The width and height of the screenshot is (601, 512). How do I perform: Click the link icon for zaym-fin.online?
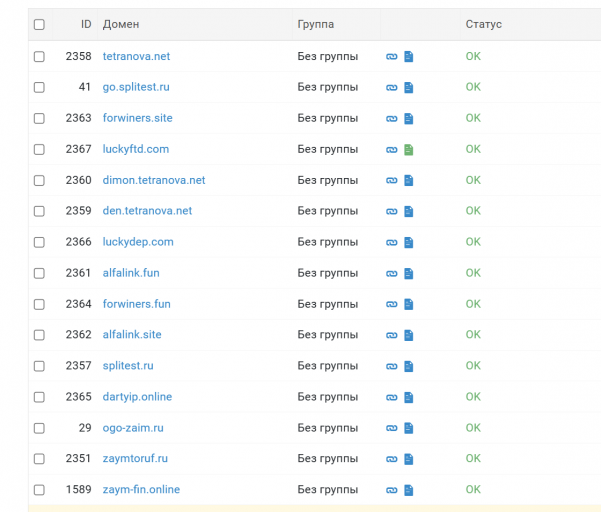pos(391,490)
